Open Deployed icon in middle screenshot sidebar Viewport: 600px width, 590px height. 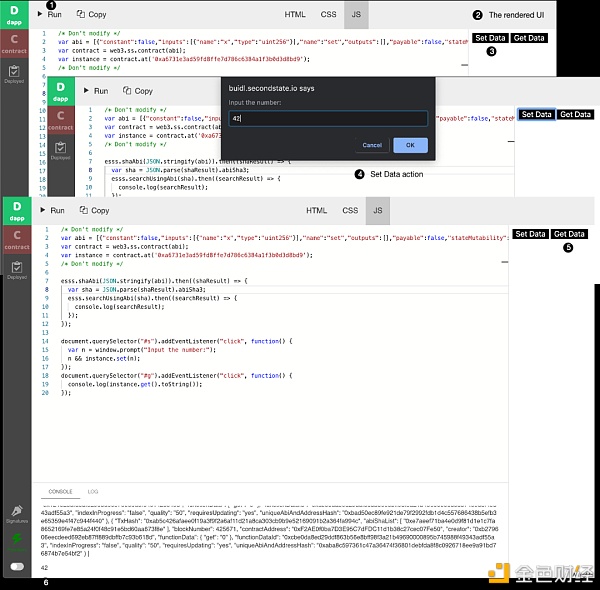click(60, 150)
